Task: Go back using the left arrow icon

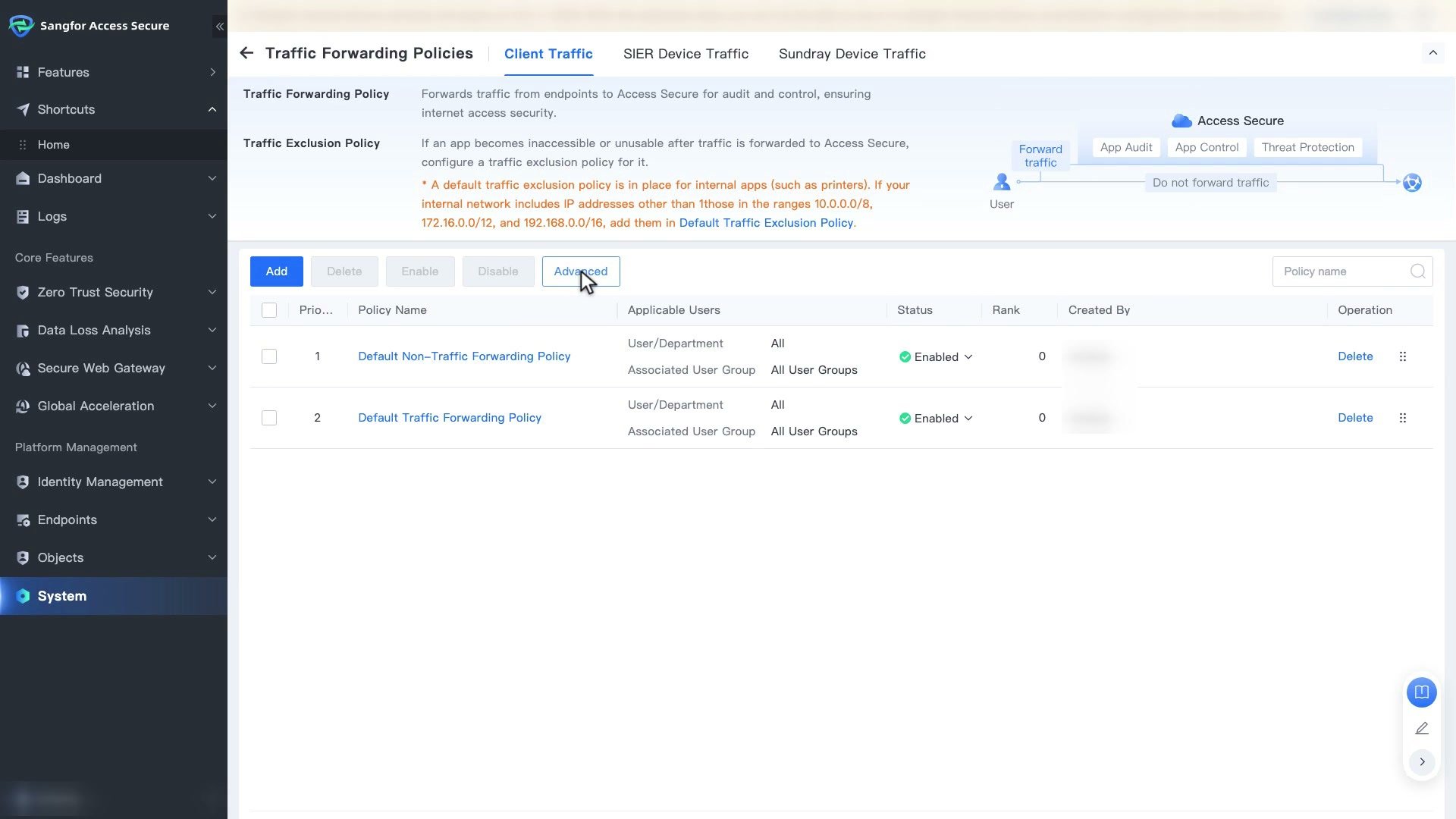Action: point(246,53)
